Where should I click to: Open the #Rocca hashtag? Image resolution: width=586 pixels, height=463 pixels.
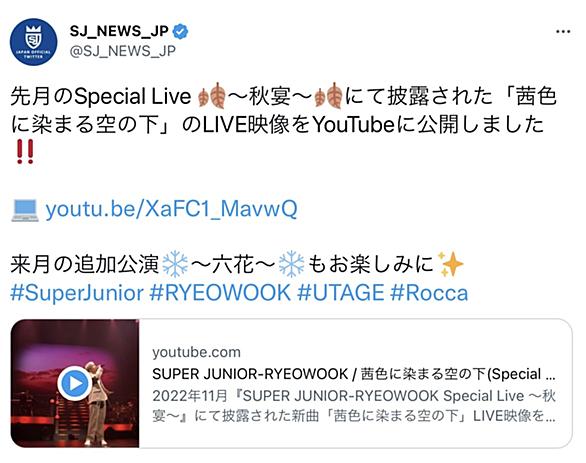429,293
